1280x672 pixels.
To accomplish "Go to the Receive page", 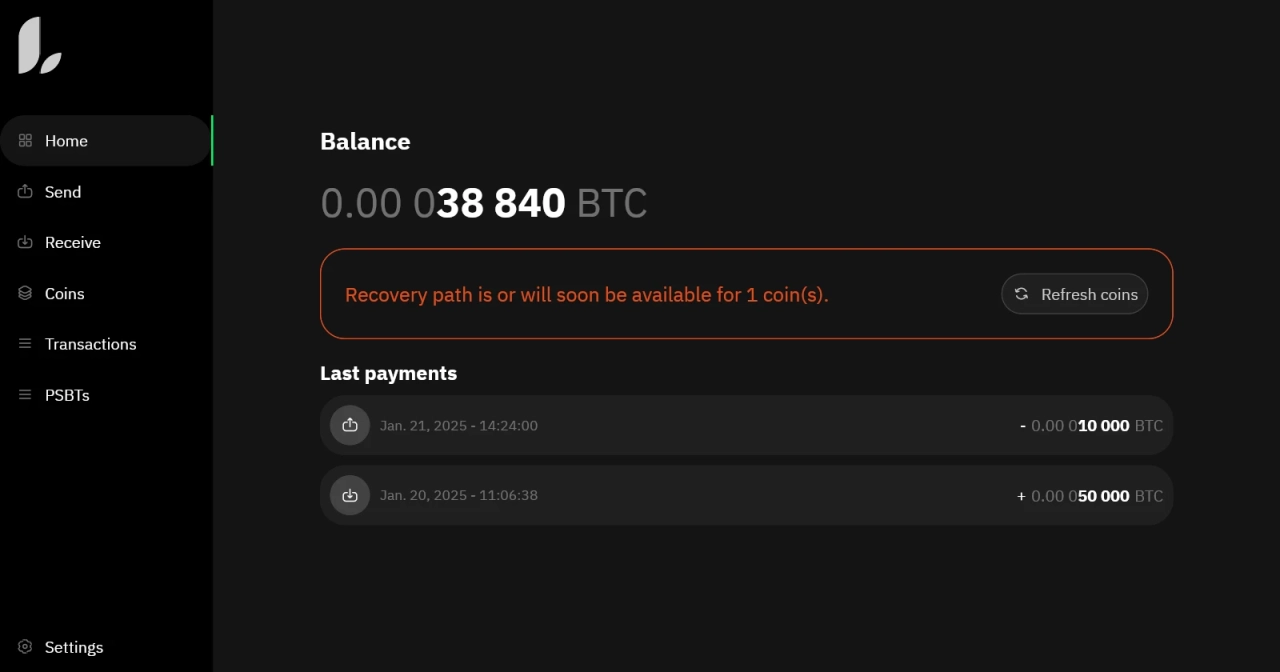I will click(73, 243).
